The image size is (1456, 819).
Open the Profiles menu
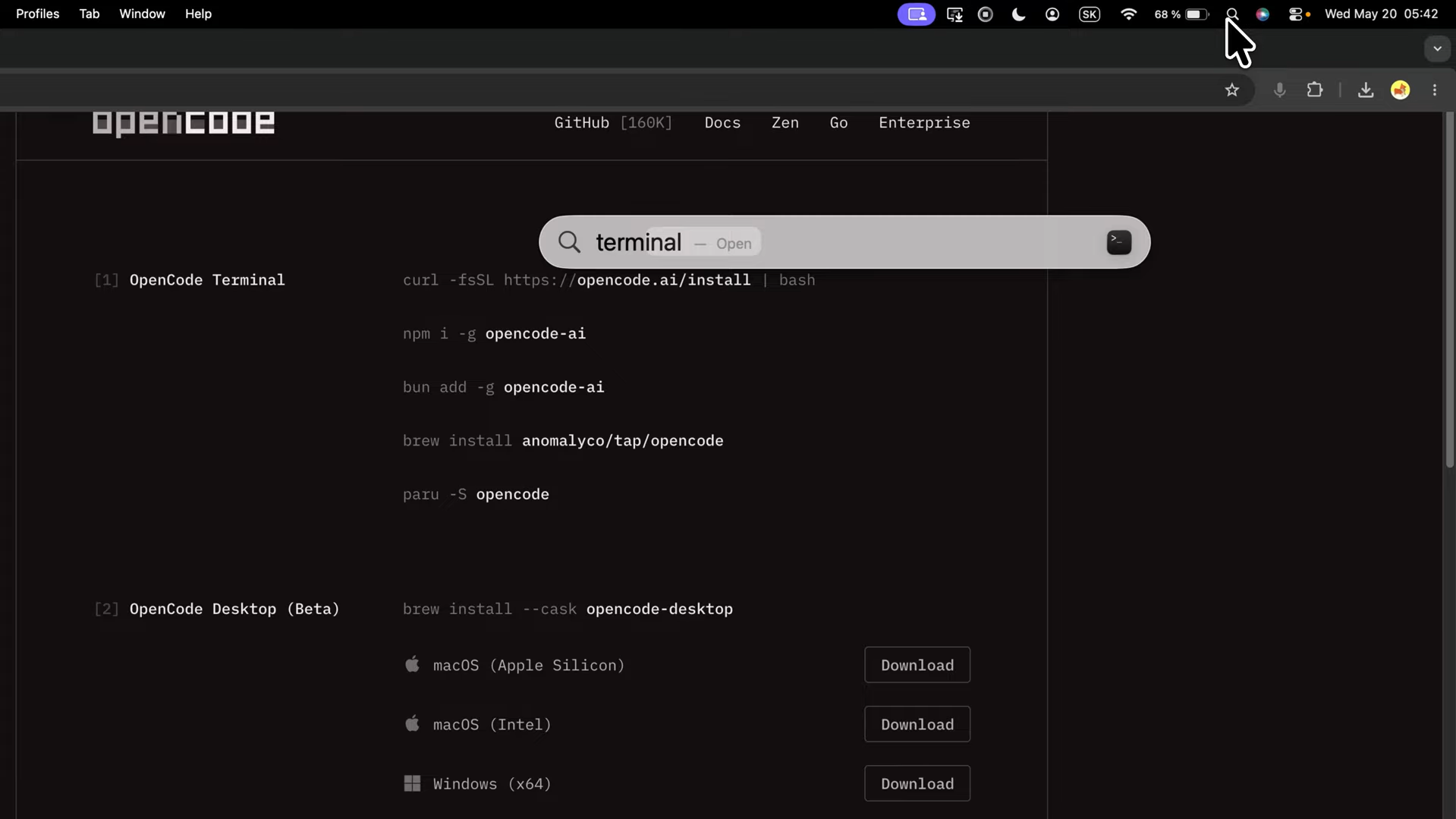pyautogui.click(x=38, y=14)
